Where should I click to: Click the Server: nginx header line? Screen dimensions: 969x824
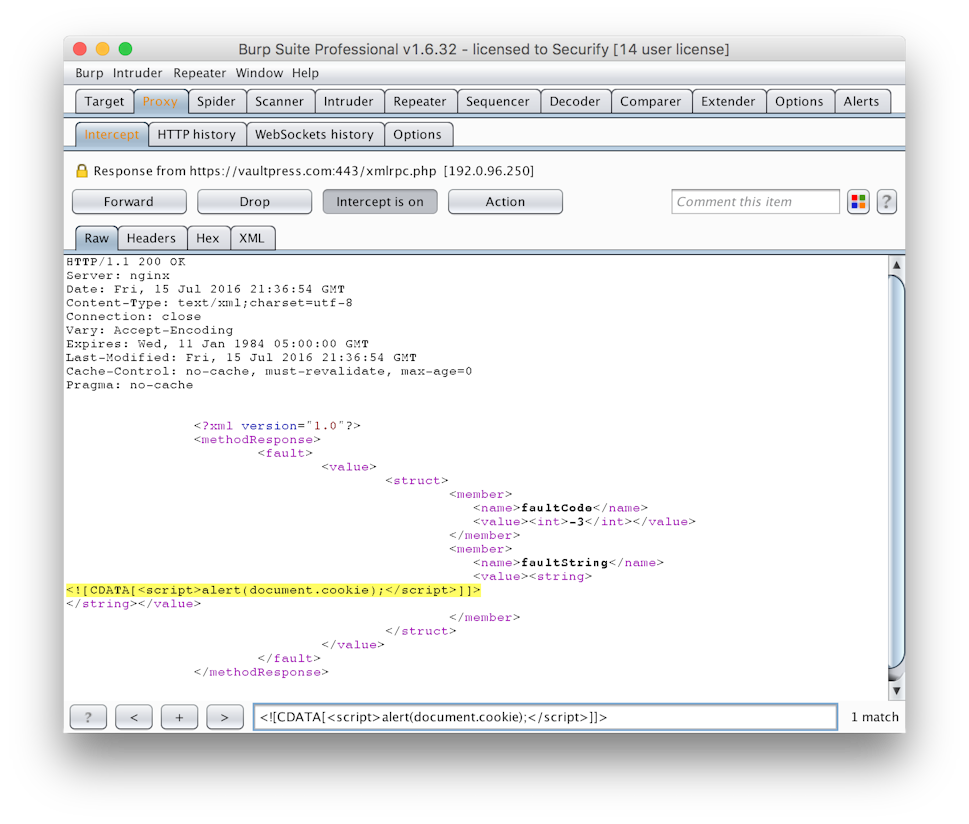[x=118, y=276]
